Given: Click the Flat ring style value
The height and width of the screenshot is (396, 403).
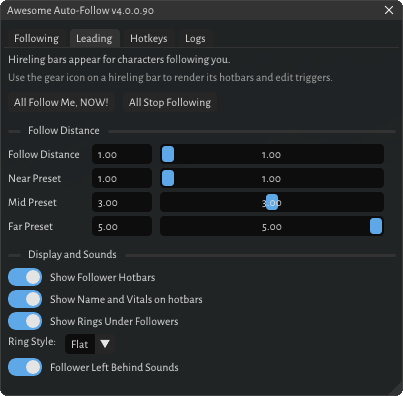Looking at the screenshot, I should (80, 344).
